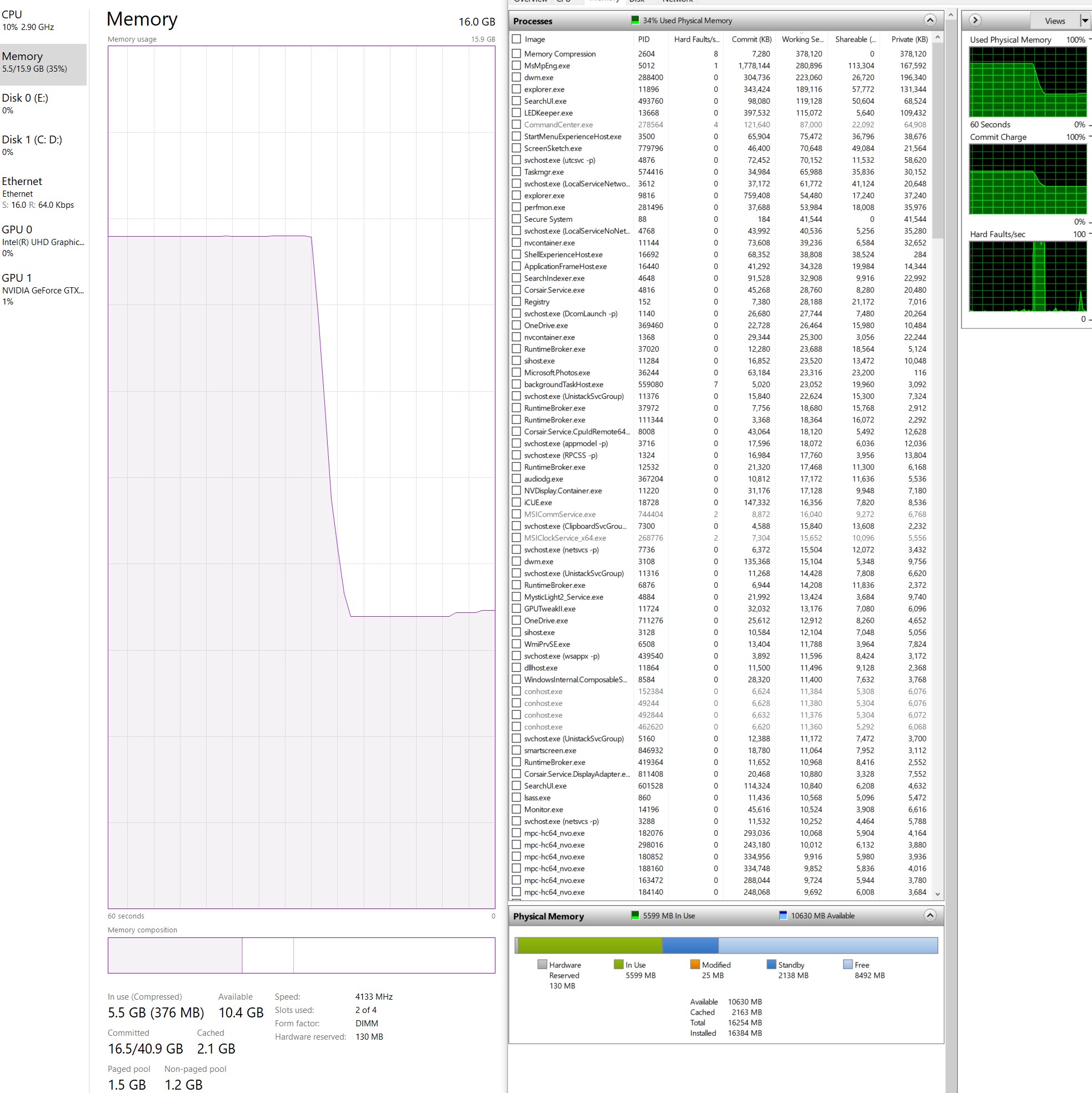The height and width of the screenshot is (1093, 1092).
Task: Tick the iCUE.exe checkbox
Action: click(x=517, y=502)
